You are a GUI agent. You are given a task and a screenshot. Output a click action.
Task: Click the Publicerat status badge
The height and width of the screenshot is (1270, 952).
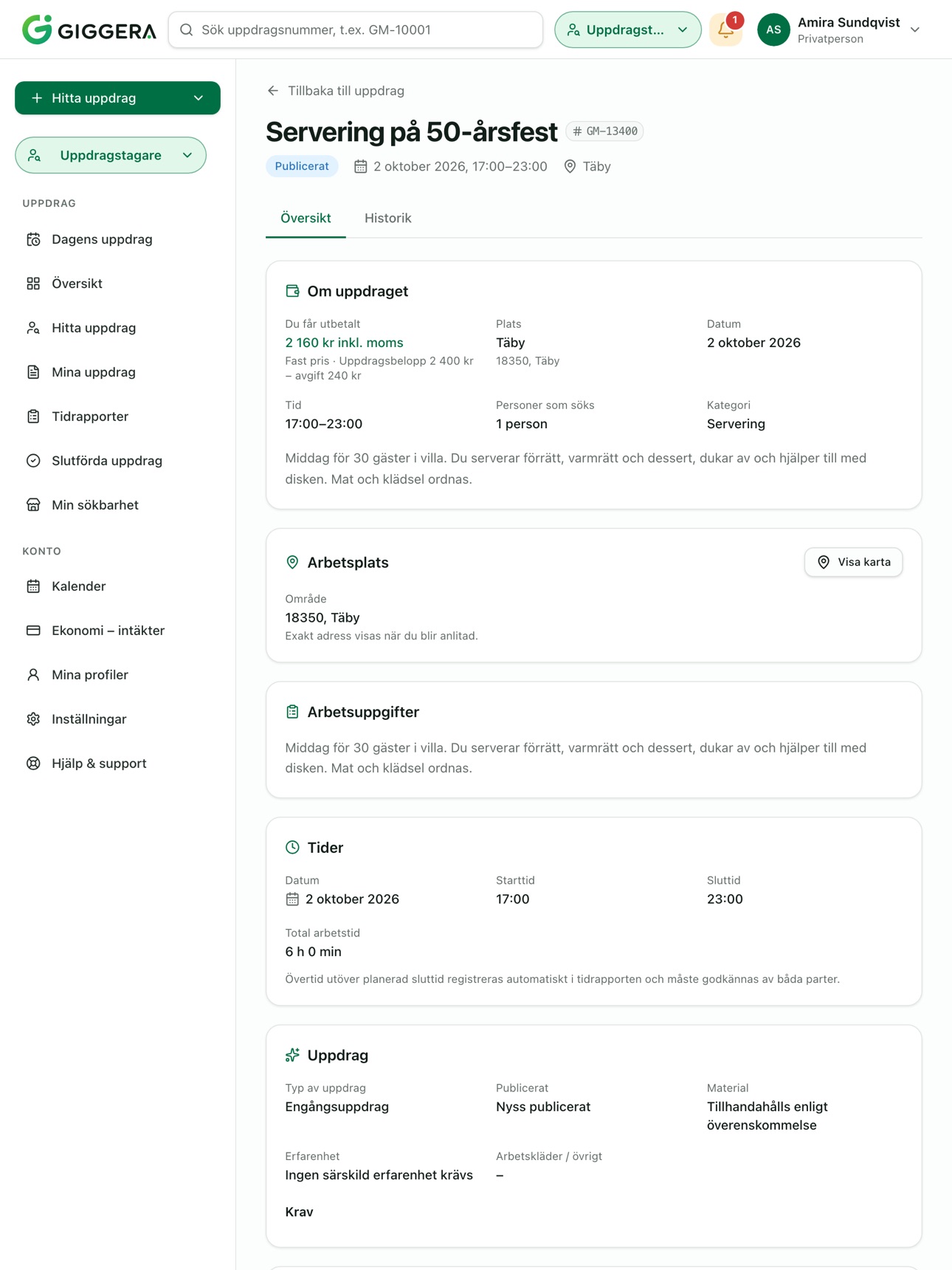click(x=302, y=166)
